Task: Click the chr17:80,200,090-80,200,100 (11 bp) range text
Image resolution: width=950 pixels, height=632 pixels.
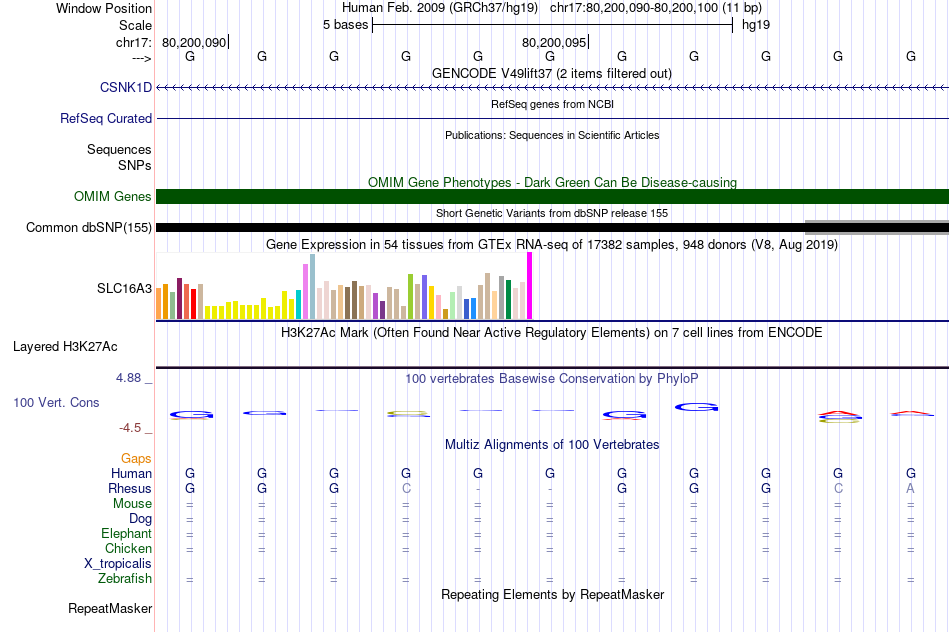Action: coord(656,8)
